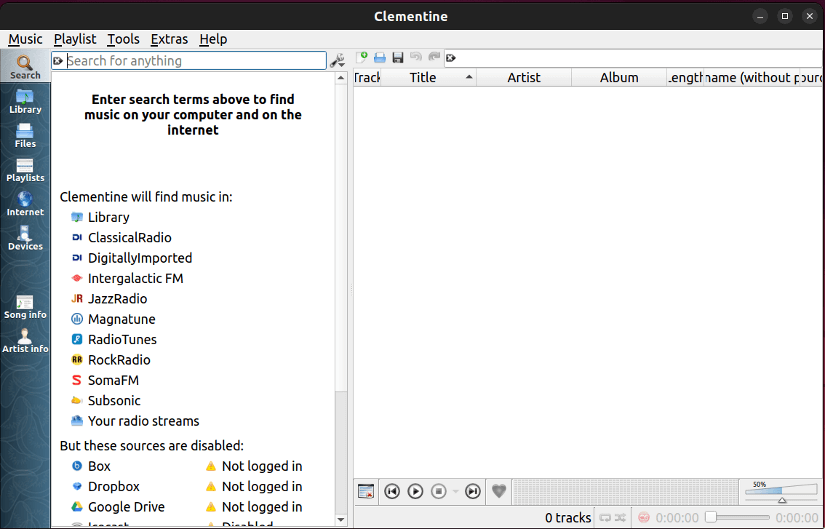825x529 pixels.
Task: Adjust the 50% volume slider
Action: [x=781, y=491]
